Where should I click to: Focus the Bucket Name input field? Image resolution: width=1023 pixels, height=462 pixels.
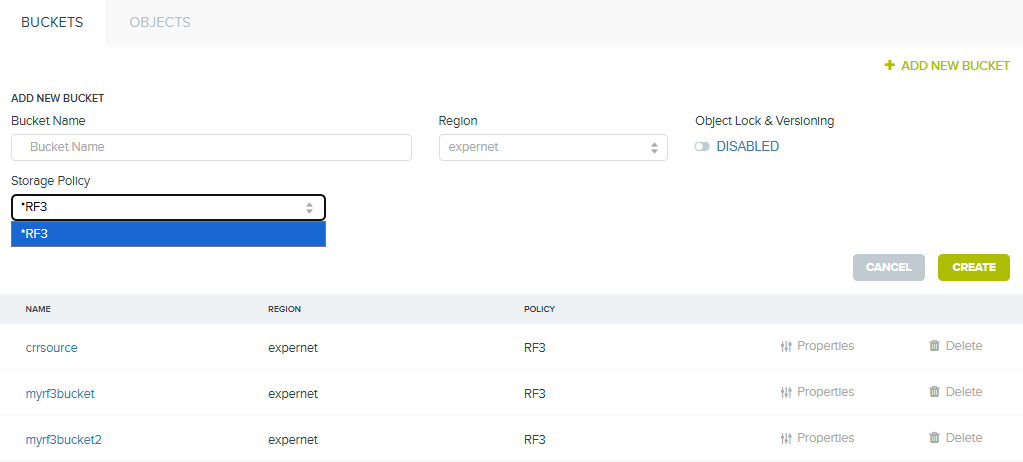pyautogui.click(x=211, y=147)
